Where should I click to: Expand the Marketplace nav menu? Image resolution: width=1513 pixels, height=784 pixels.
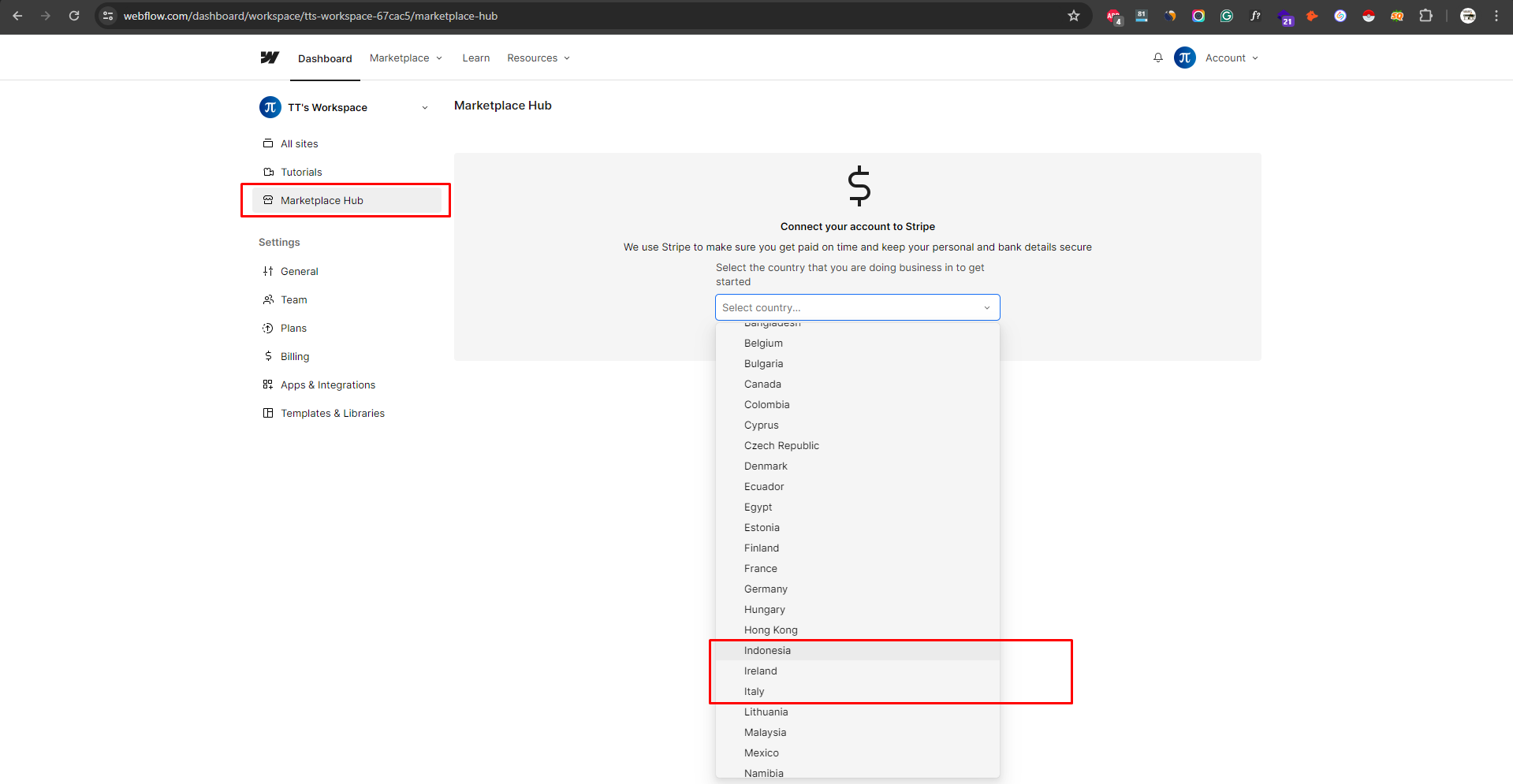(406, 58)
